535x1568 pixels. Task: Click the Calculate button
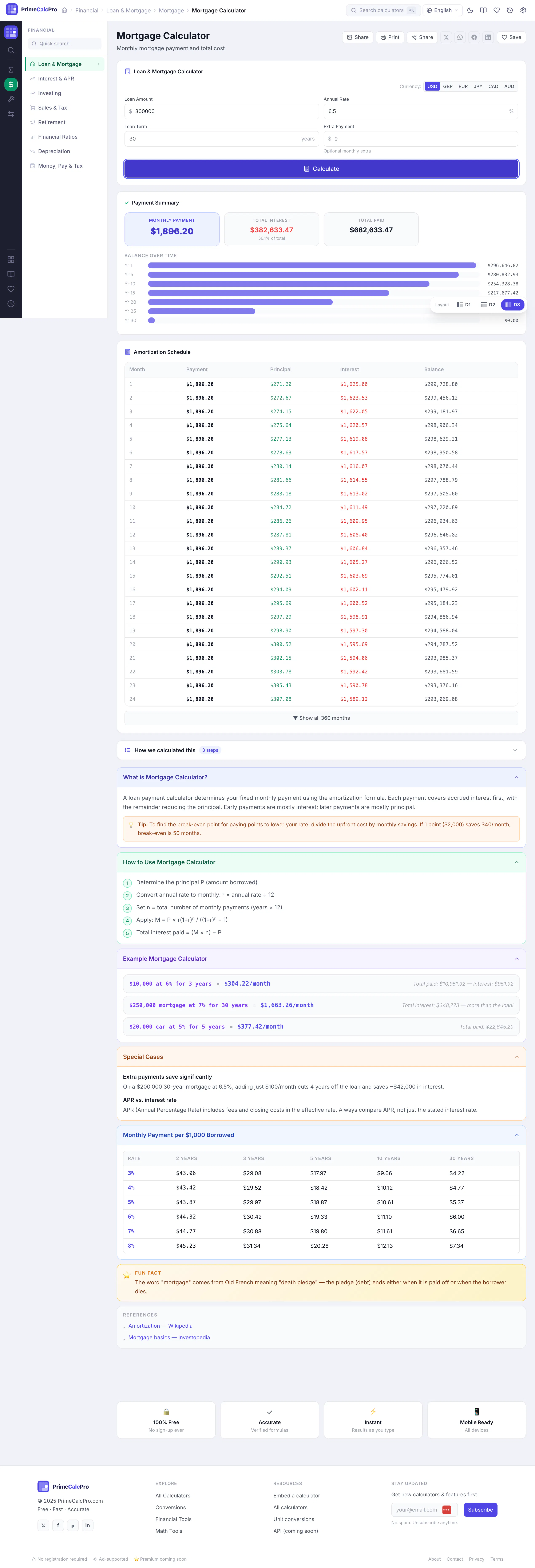(321, 169)
